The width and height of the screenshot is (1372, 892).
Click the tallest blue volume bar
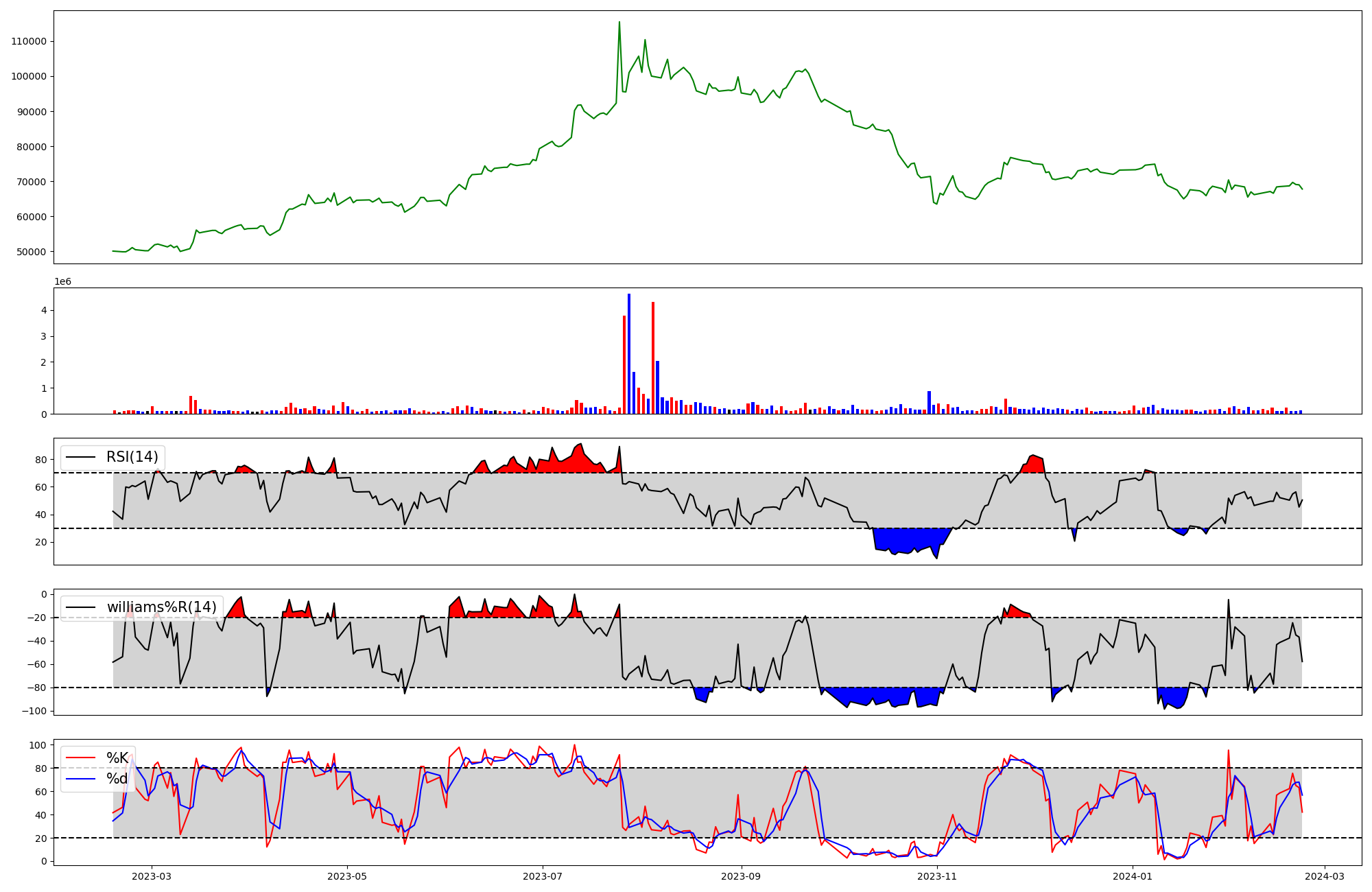[629, 354]
